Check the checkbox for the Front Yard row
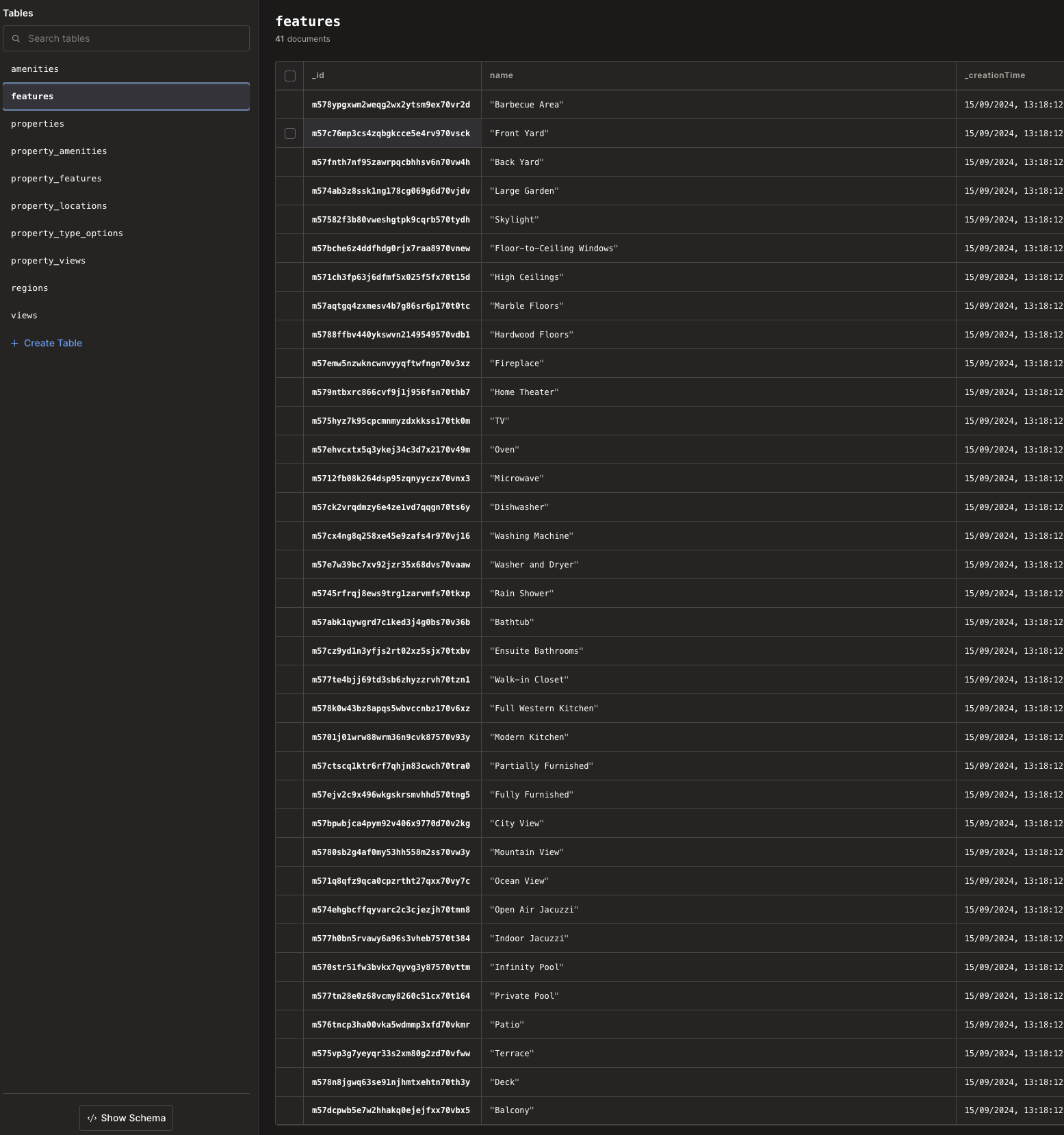Image resolution: width=1064 pixels, height=1135 pixels. coord(290,133)
